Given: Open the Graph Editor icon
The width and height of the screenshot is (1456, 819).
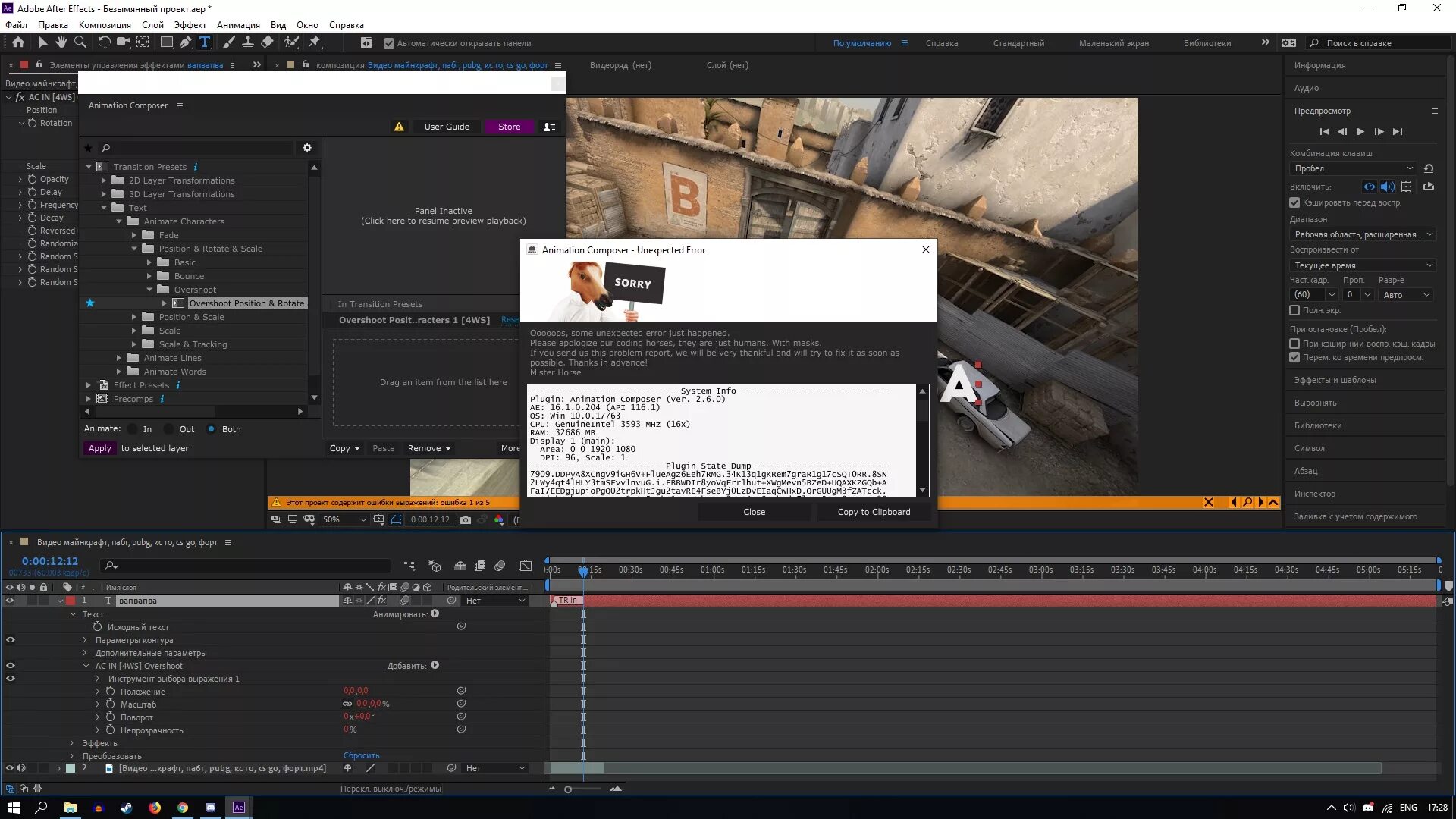Looking at the screenshot, I should (x=526, y=566).
